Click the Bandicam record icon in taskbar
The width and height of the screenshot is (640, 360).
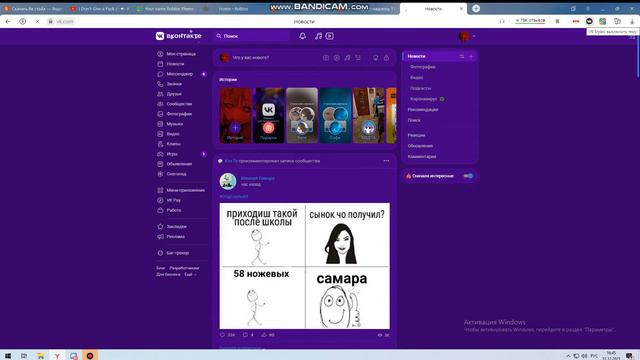(x=90, y=356)
